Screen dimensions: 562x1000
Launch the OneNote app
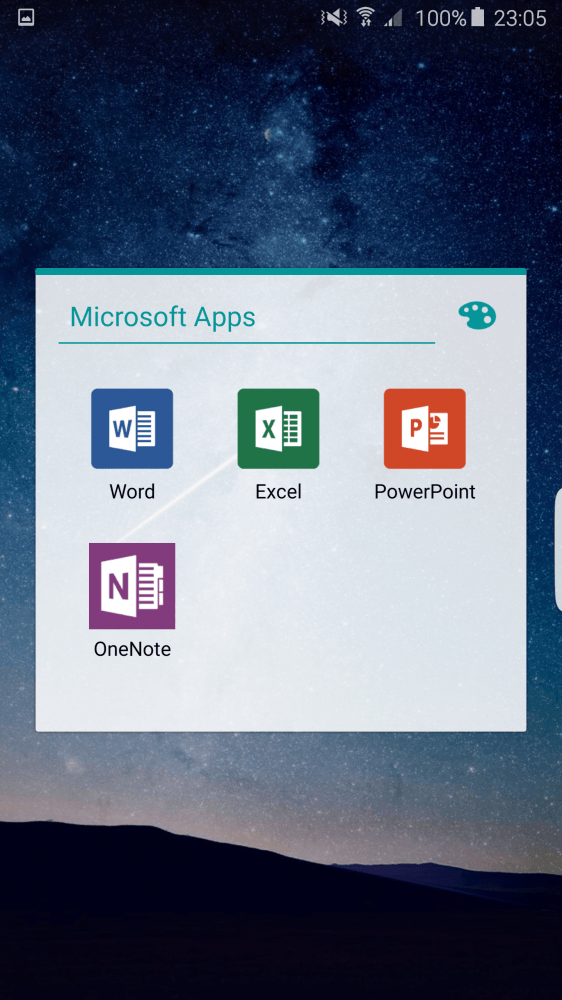(132, 586)
